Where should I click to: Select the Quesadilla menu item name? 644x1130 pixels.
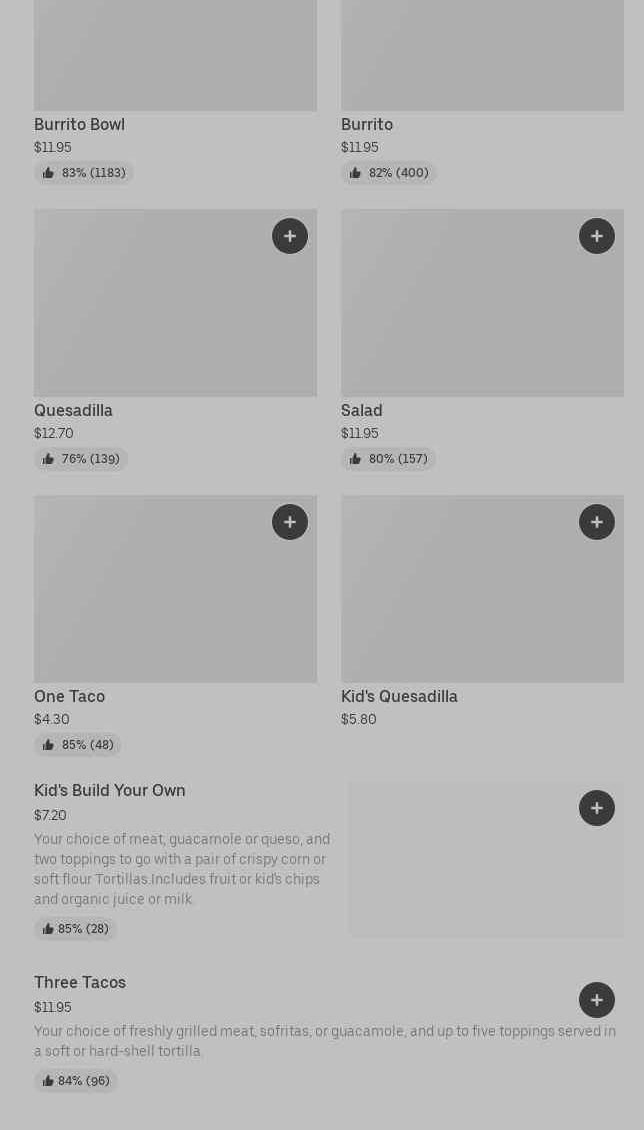(73, 411)
